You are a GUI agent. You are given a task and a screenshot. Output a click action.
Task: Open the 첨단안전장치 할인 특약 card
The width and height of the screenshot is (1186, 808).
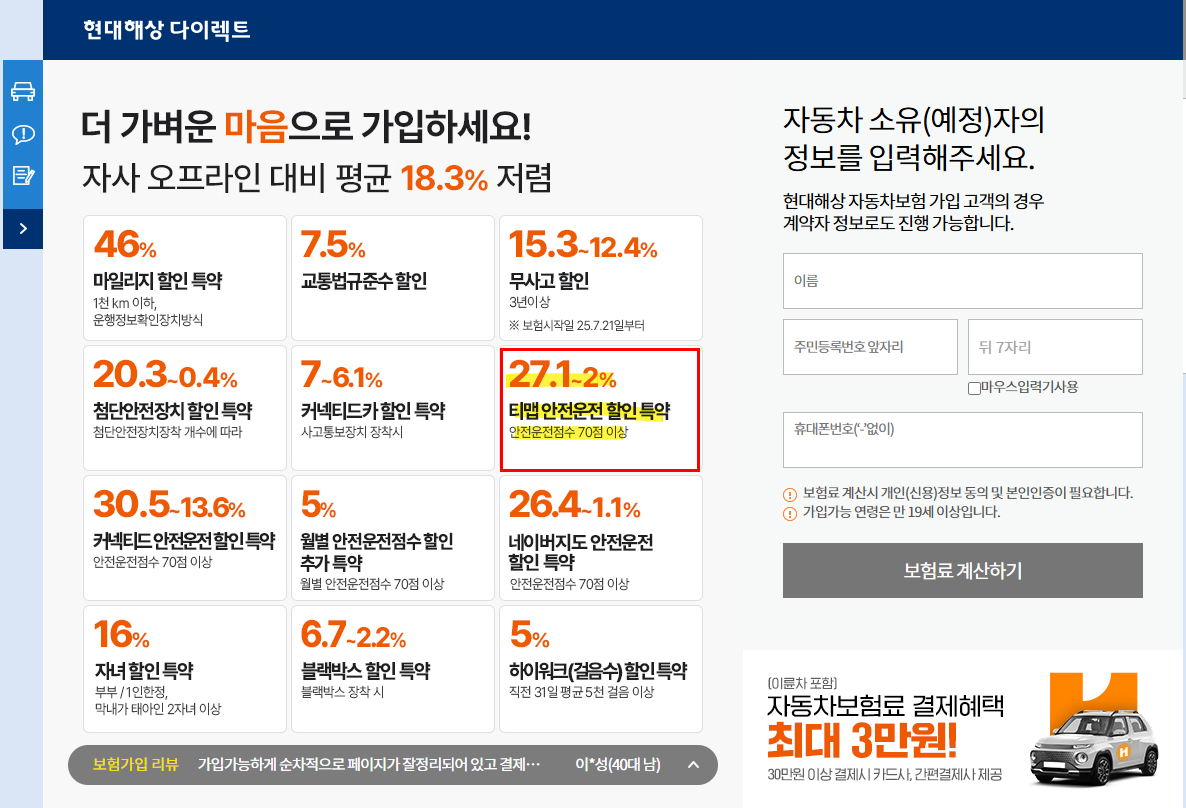[185, 408]
